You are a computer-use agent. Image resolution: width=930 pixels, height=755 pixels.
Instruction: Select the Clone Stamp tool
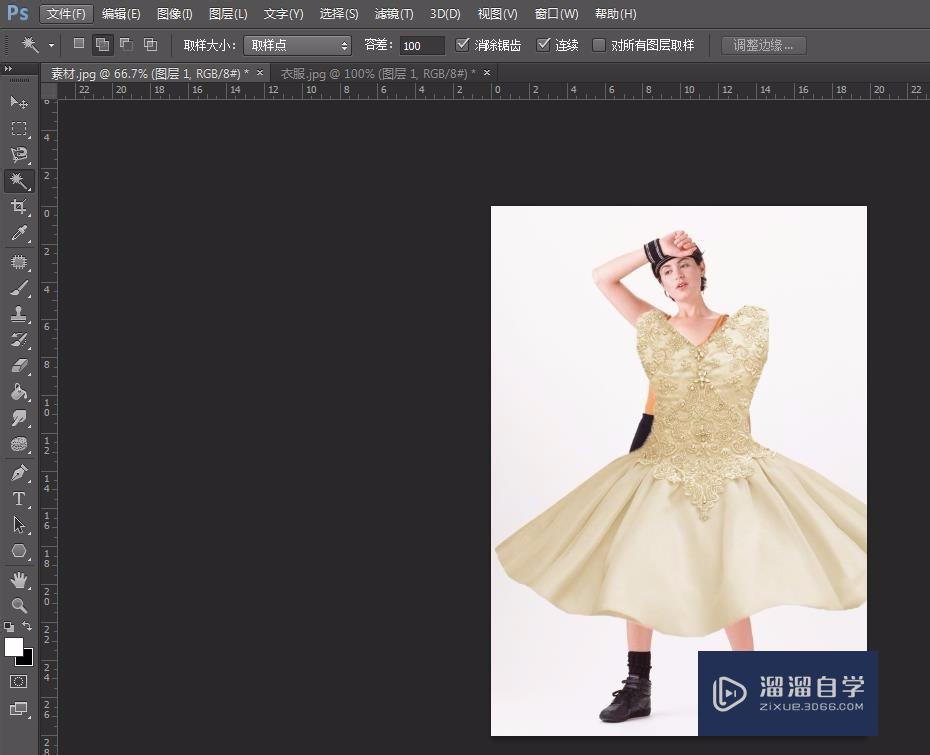(18, 313)
